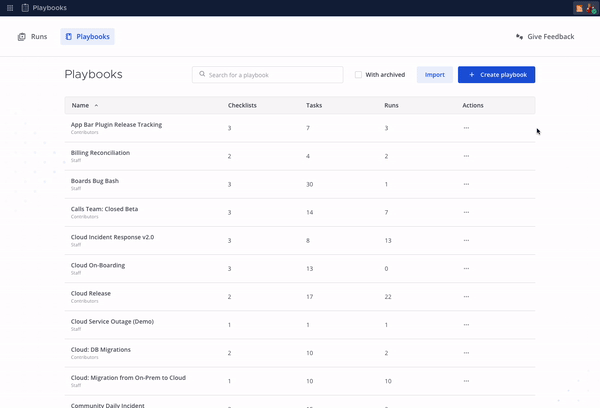Open Give Feedback link

point(545,37)
